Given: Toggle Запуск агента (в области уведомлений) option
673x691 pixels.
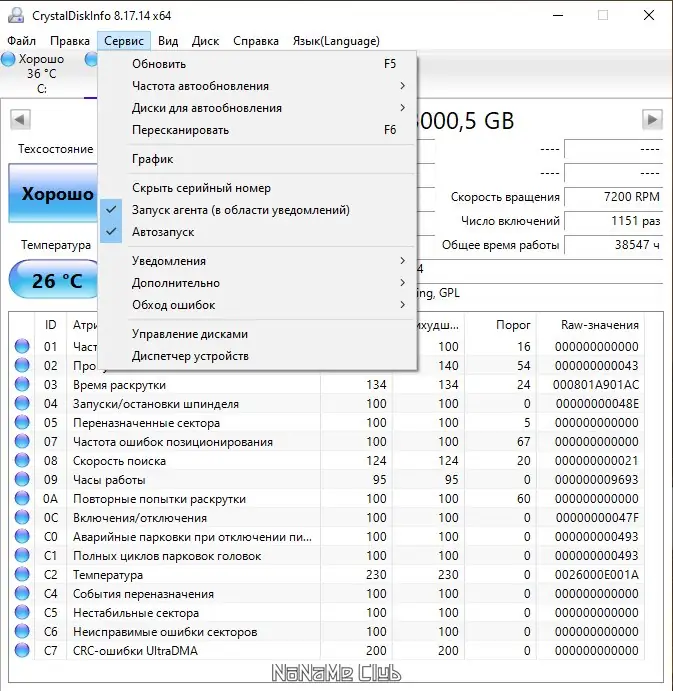Looking at the screenshot, I should (x=240, y=210).
